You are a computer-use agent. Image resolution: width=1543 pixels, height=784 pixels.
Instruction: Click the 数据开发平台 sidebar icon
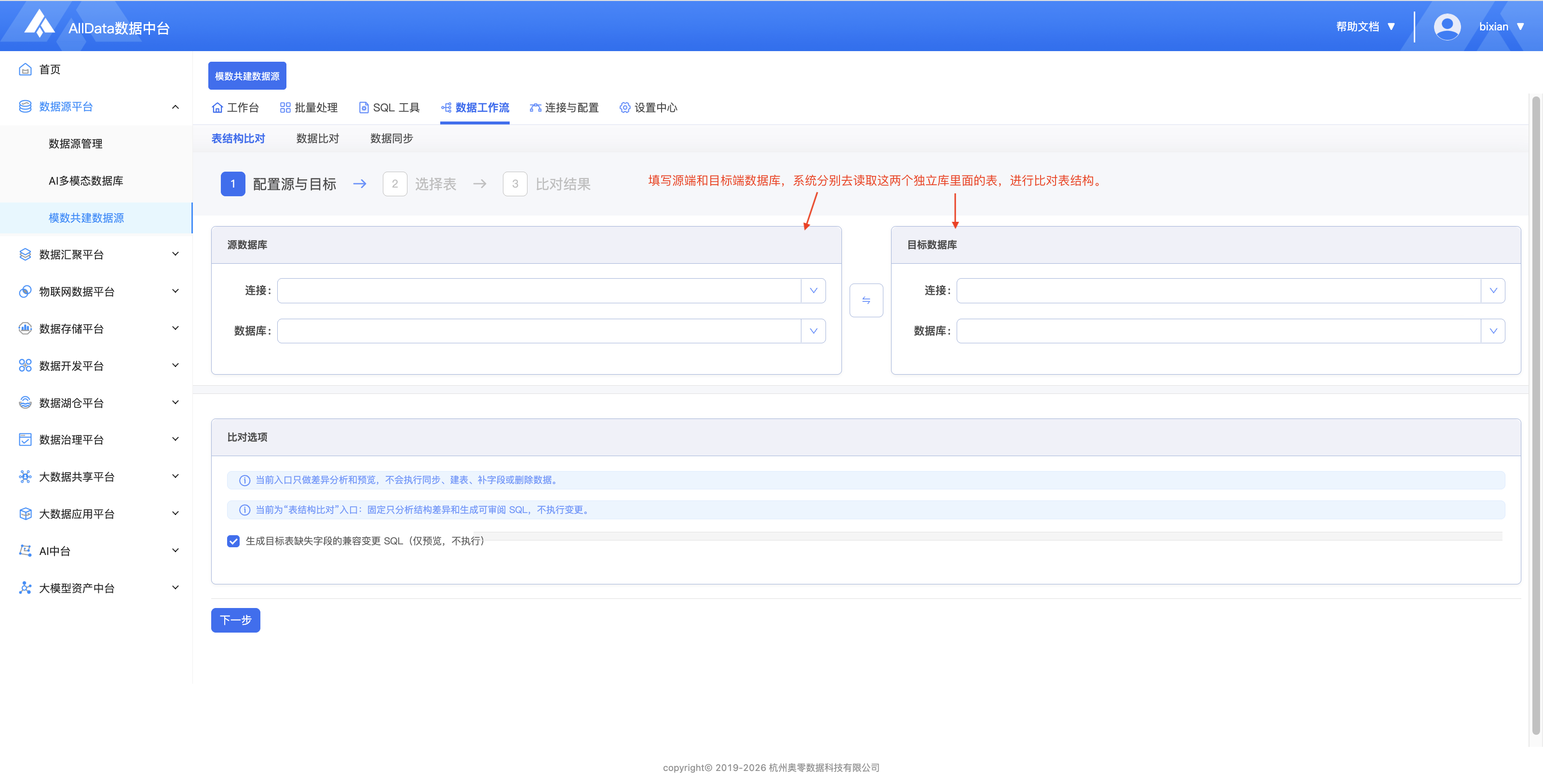(x=25, y=366)
